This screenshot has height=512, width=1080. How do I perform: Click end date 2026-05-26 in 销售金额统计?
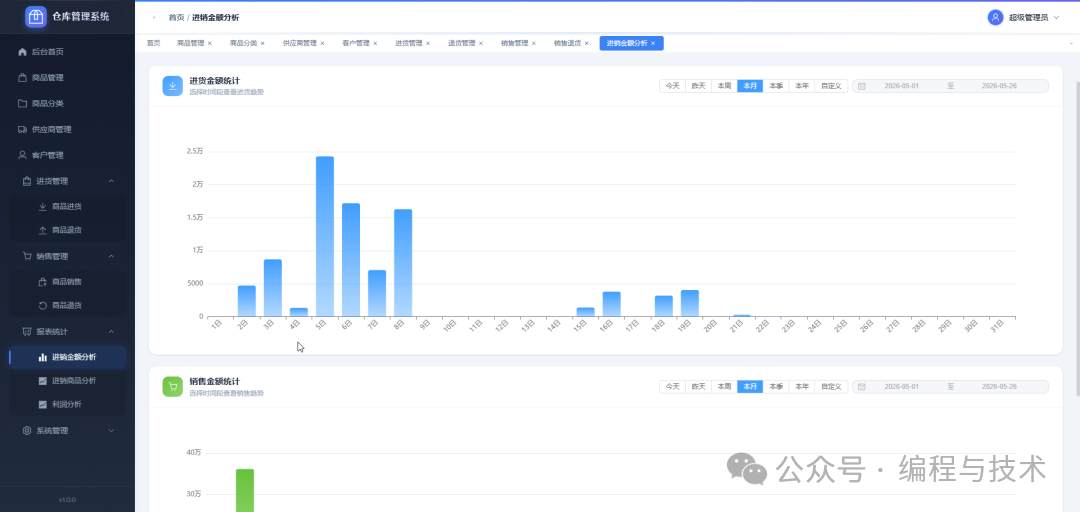point(999,387)
